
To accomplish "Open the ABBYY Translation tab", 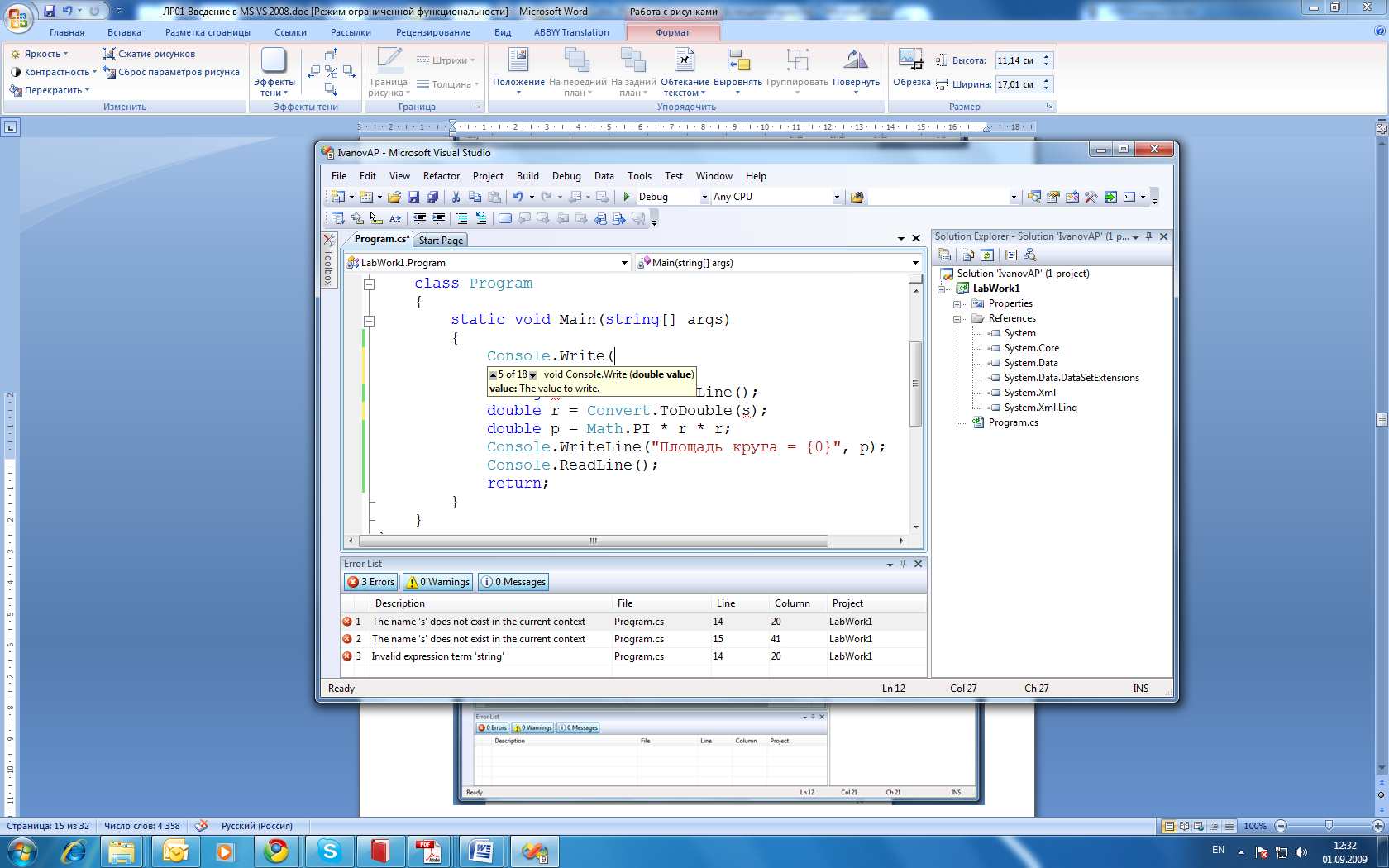I will click(571, 32).
